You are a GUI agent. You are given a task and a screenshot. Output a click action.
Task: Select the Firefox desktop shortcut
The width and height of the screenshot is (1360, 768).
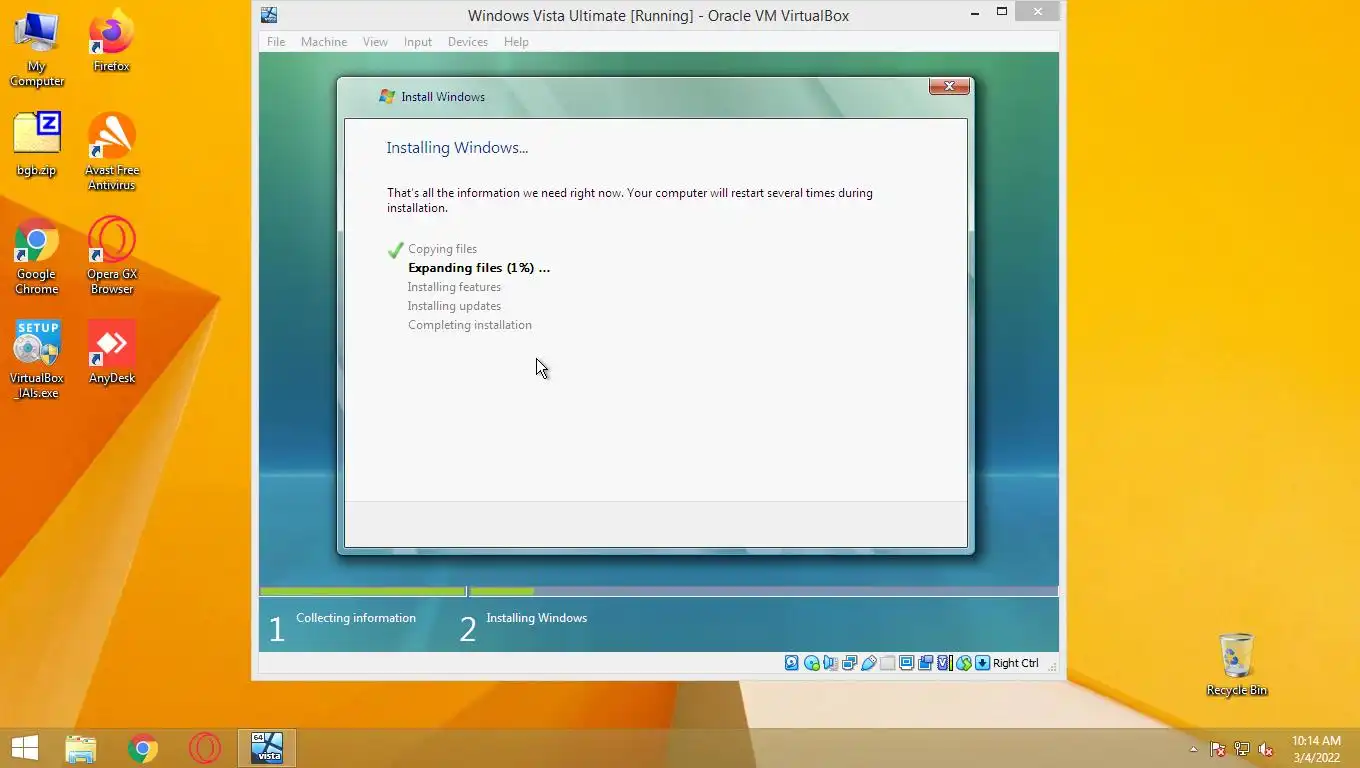111,41
